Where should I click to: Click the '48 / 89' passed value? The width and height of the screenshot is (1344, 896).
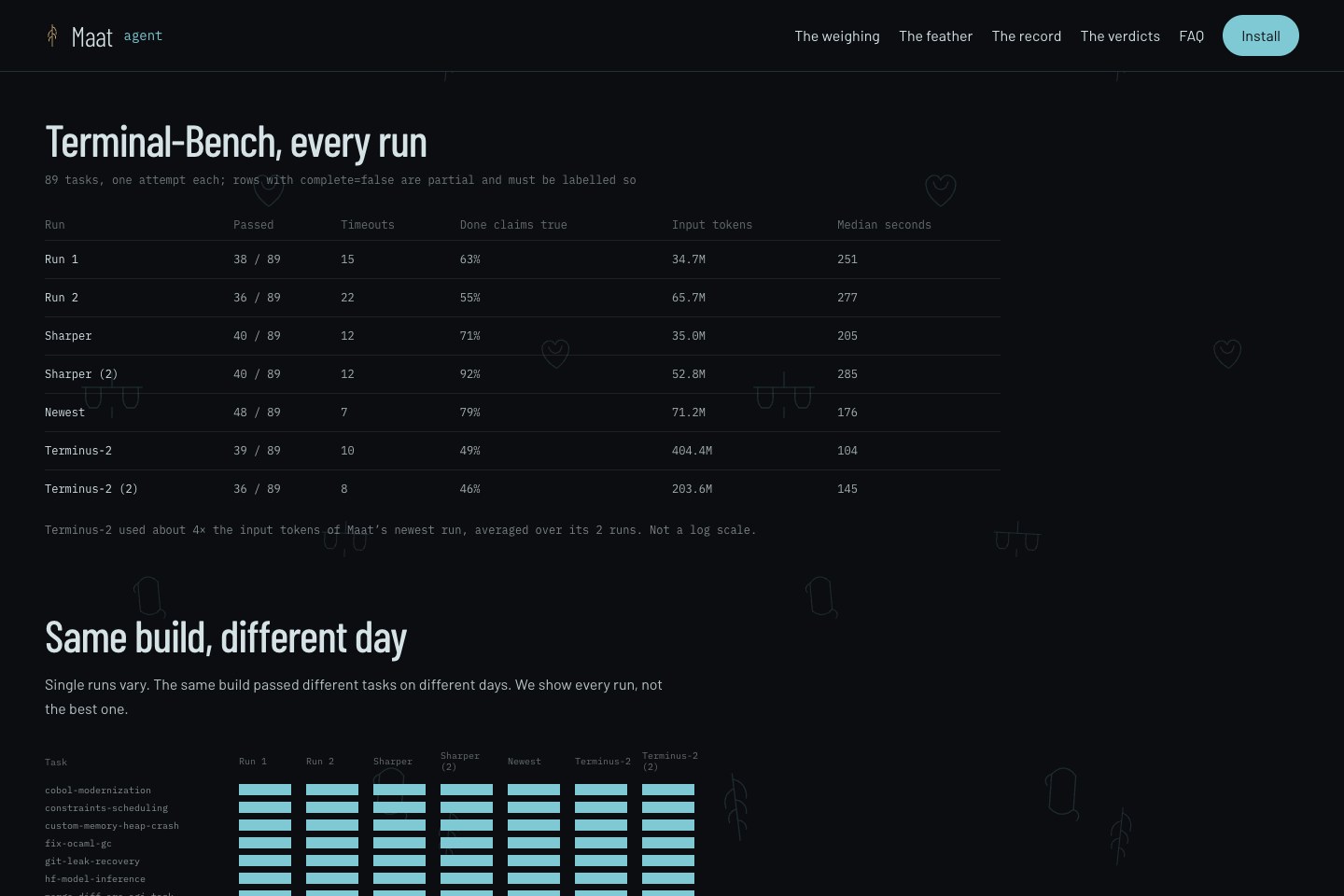pos(257,413)
